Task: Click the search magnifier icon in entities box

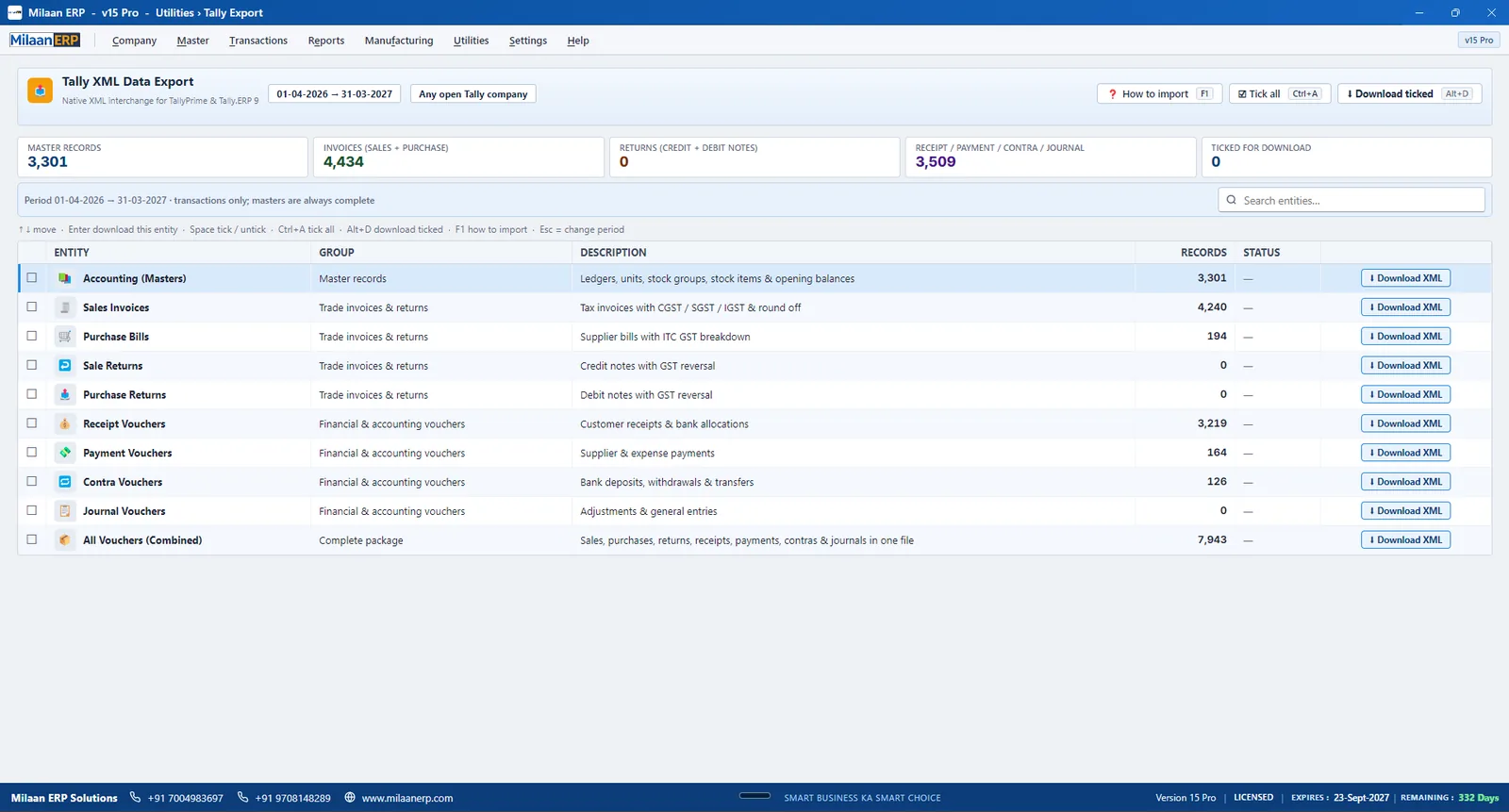Action: (1231, 200)
